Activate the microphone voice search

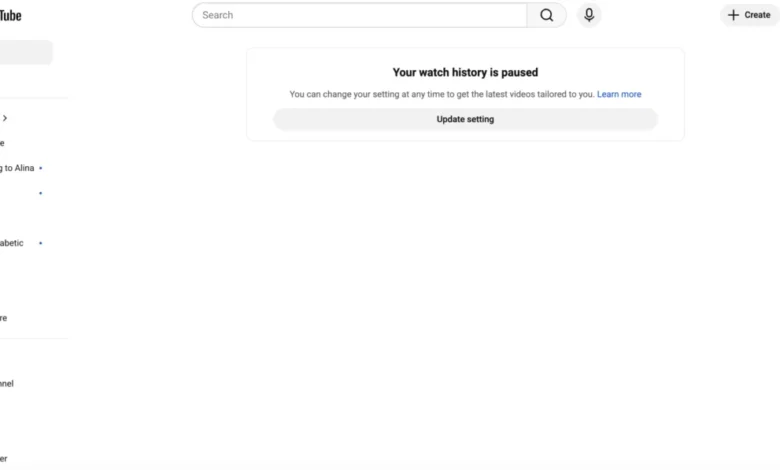(x=589, y=15)
